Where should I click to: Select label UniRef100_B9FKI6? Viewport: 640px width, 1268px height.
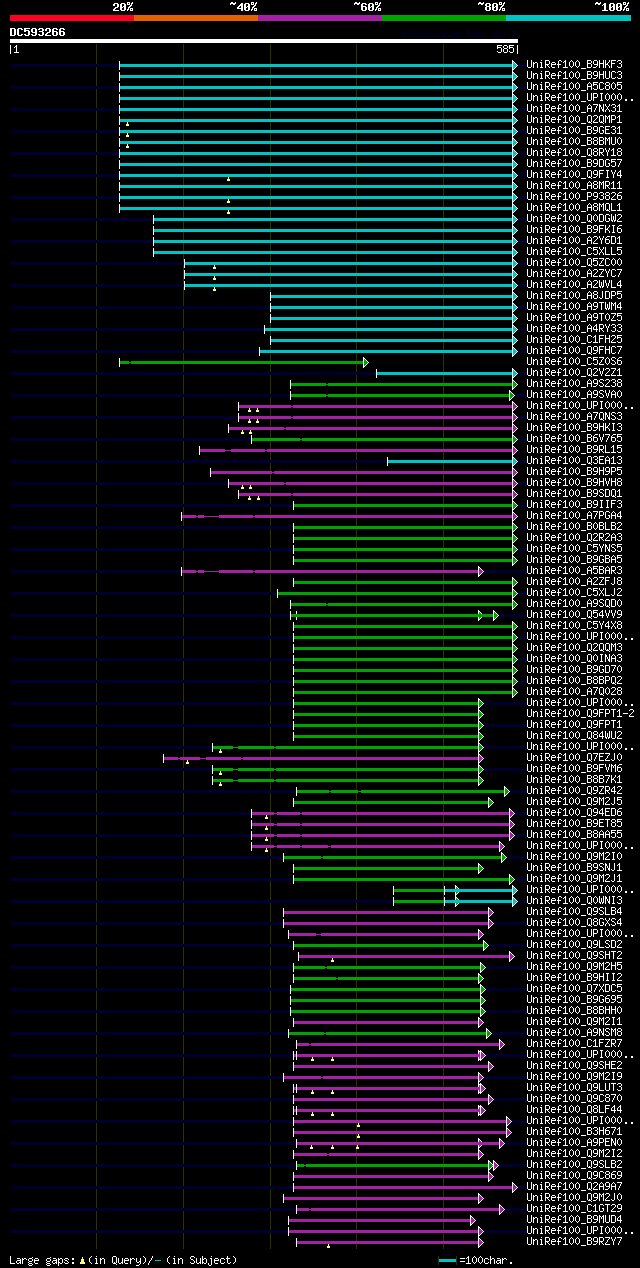(574, 230)
